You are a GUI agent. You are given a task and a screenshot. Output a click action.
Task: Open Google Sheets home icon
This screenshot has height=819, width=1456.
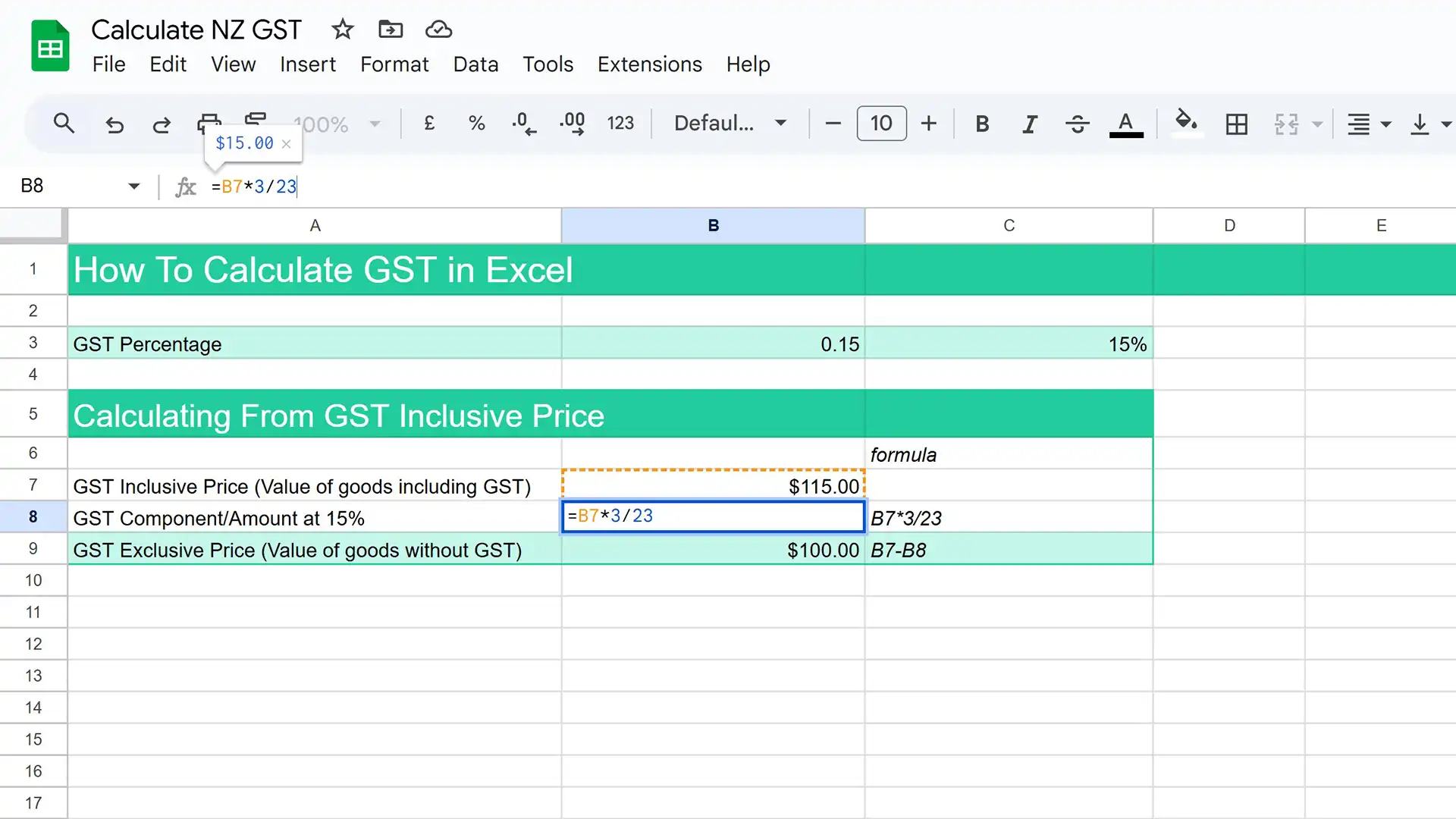(50, 45)
